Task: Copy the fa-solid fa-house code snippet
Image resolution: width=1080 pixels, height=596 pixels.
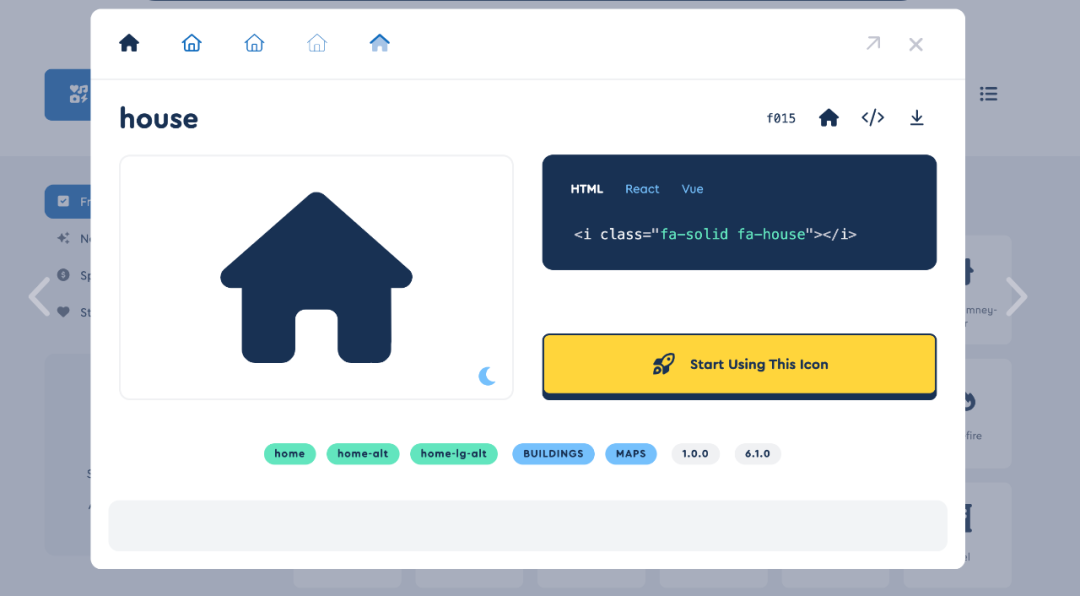Action: [x=715, y=234]
